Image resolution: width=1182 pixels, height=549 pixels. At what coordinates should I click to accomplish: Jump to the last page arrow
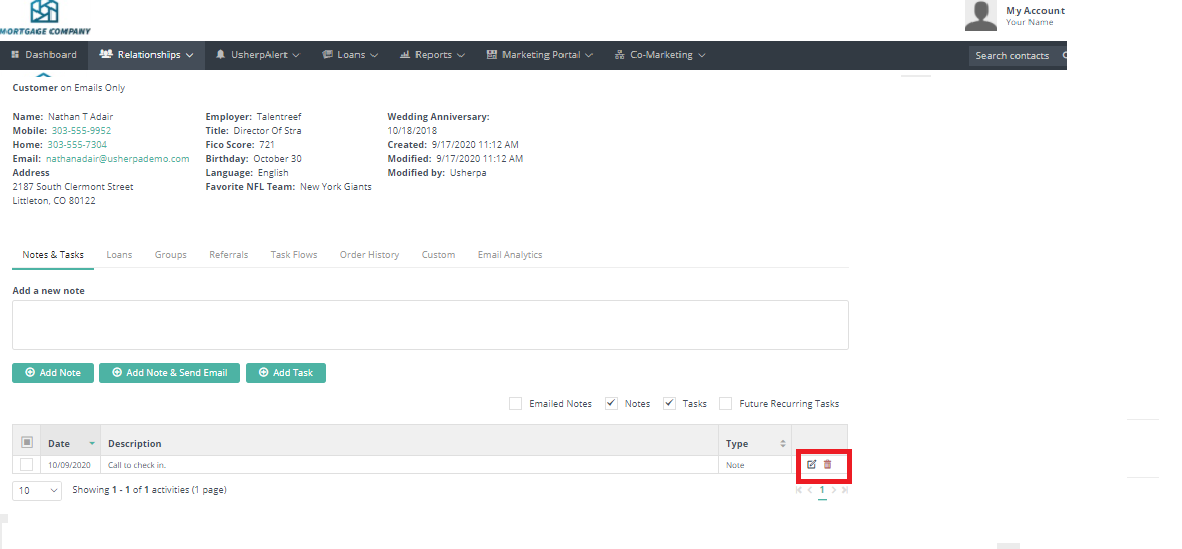844,491
